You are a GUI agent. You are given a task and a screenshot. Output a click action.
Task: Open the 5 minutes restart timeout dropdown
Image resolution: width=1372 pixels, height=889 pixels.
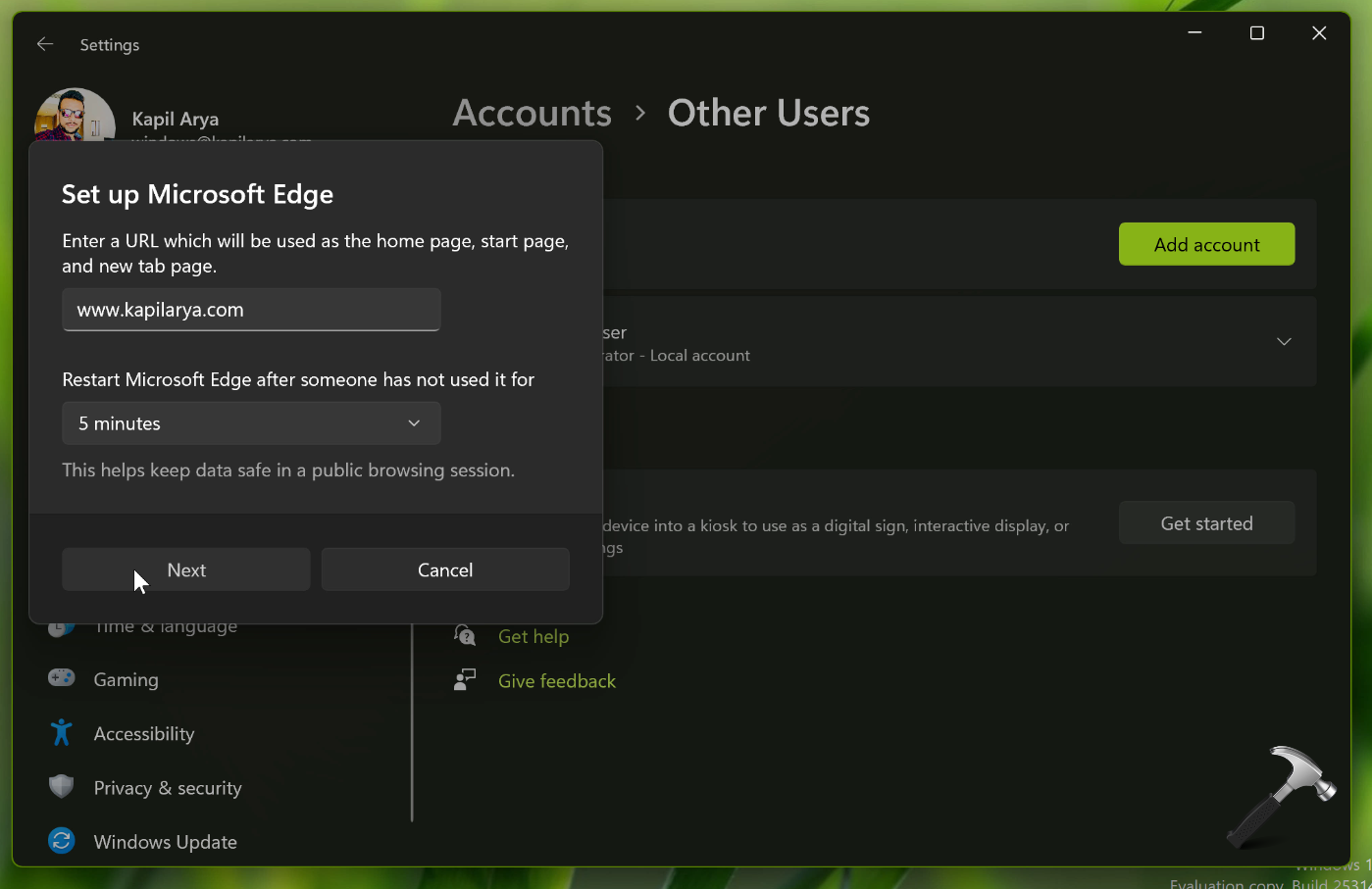251,423
